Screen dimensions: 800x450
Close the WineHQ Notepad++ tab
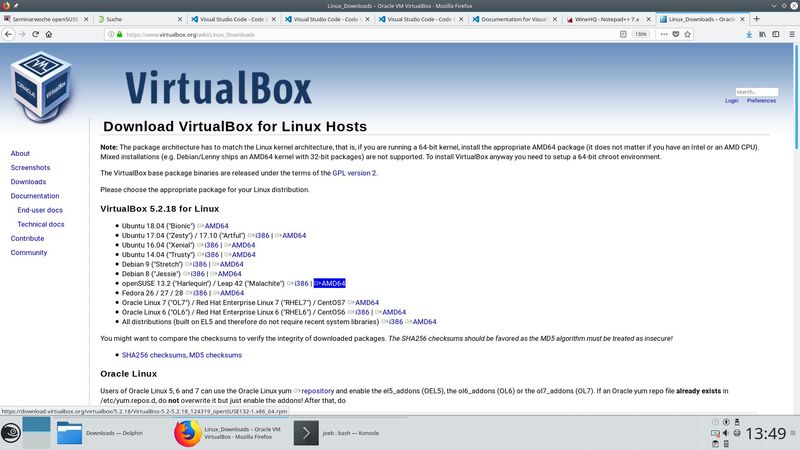click(x=648, y=19)
